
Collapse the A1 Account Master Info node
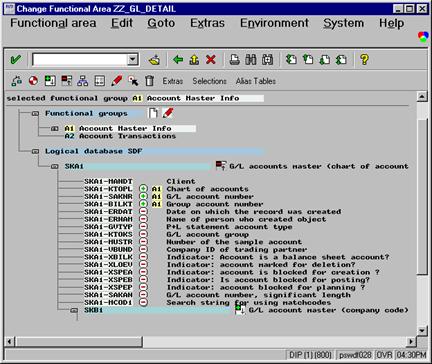55,129
